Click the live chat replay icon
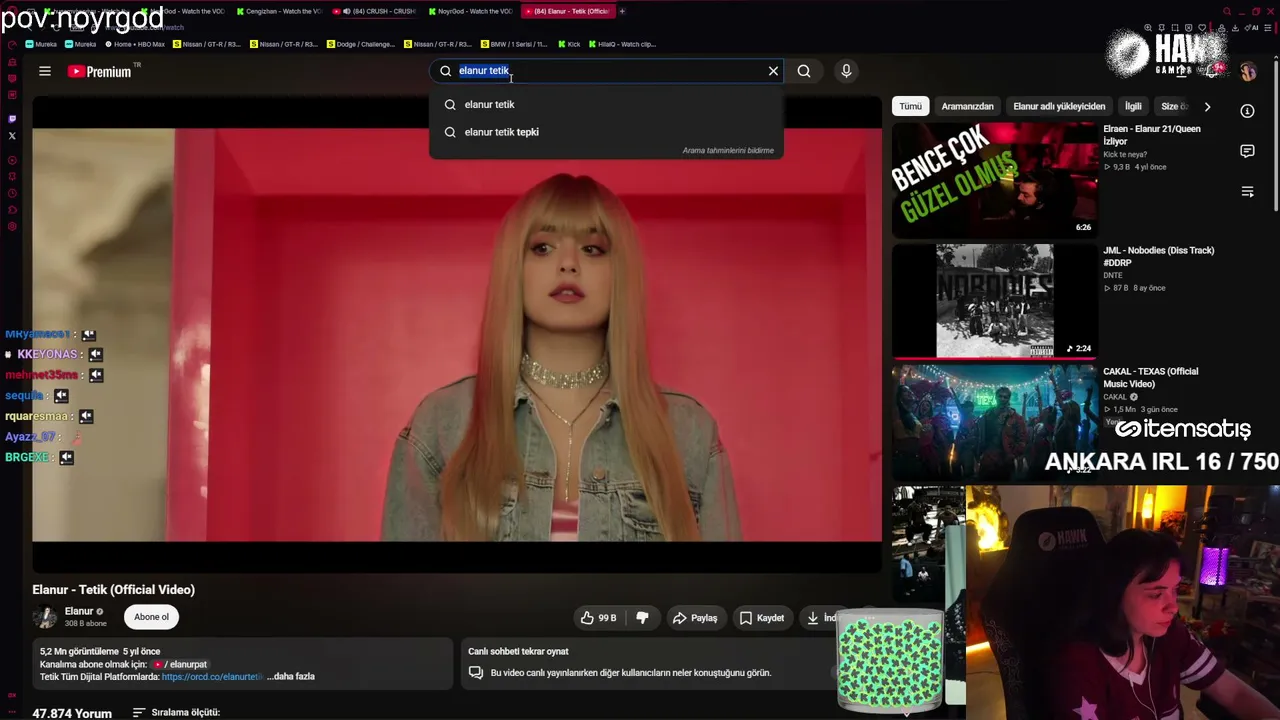The image size is (1280, 720). coord(476,673)
